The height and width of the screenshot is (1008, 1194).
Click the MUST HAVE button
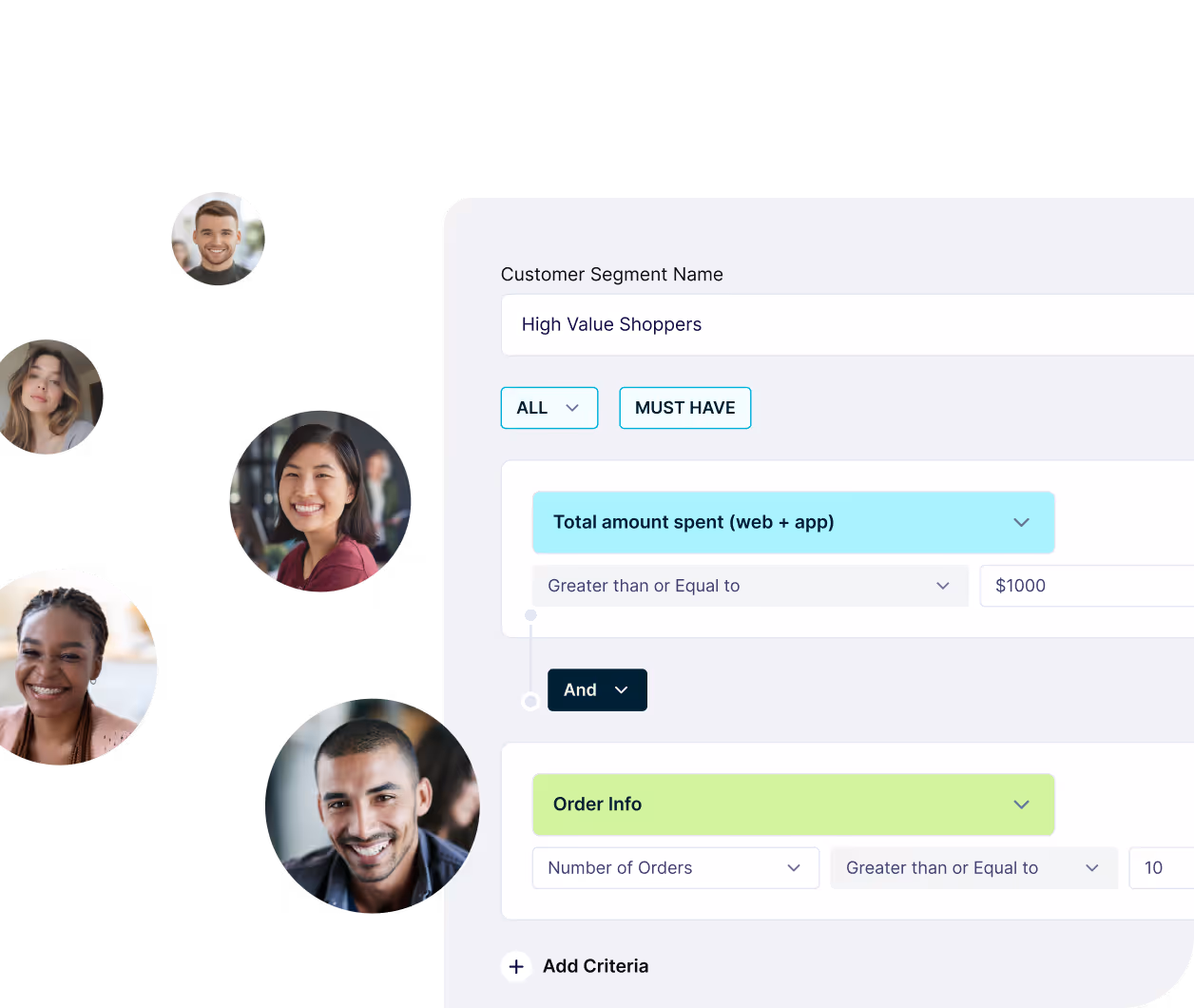(685, 408)
